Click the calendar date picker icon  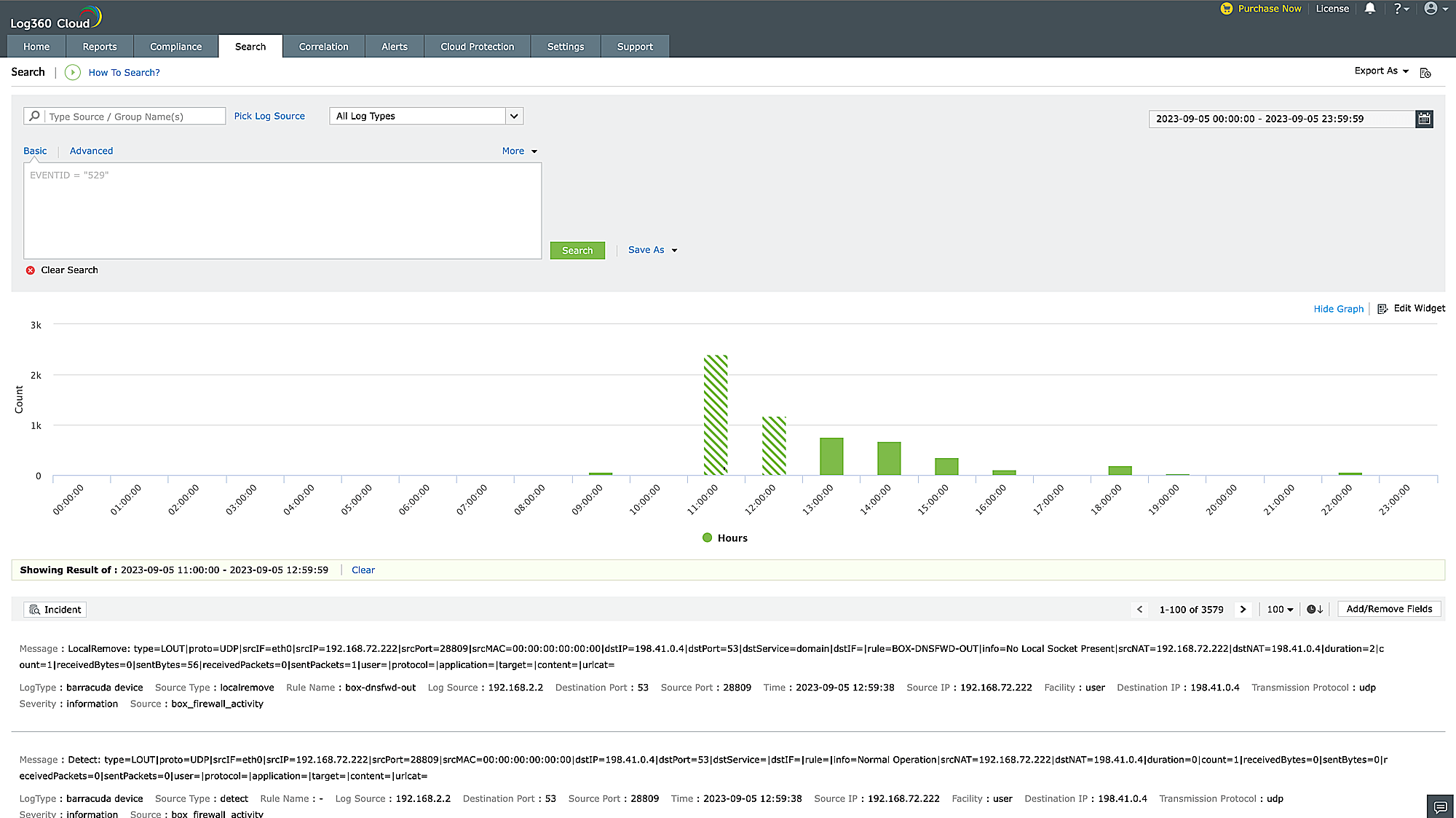[x=1424, y=119]
